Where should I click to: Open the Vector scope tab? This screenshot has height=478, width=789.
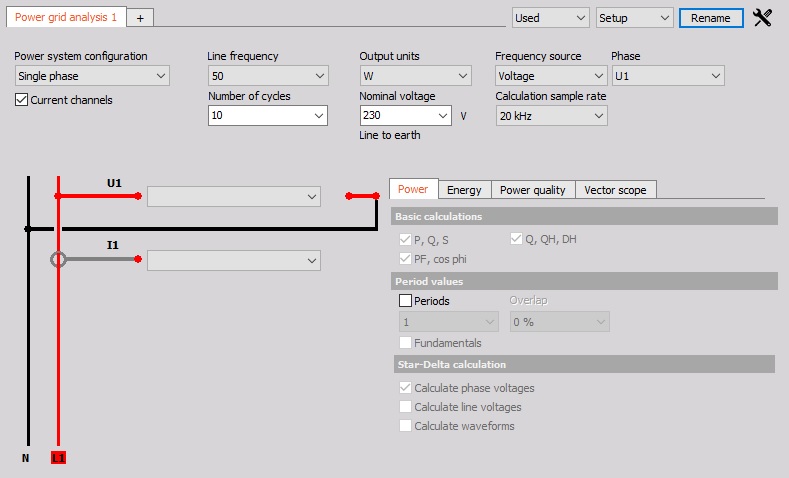click(x=615, y=190)
